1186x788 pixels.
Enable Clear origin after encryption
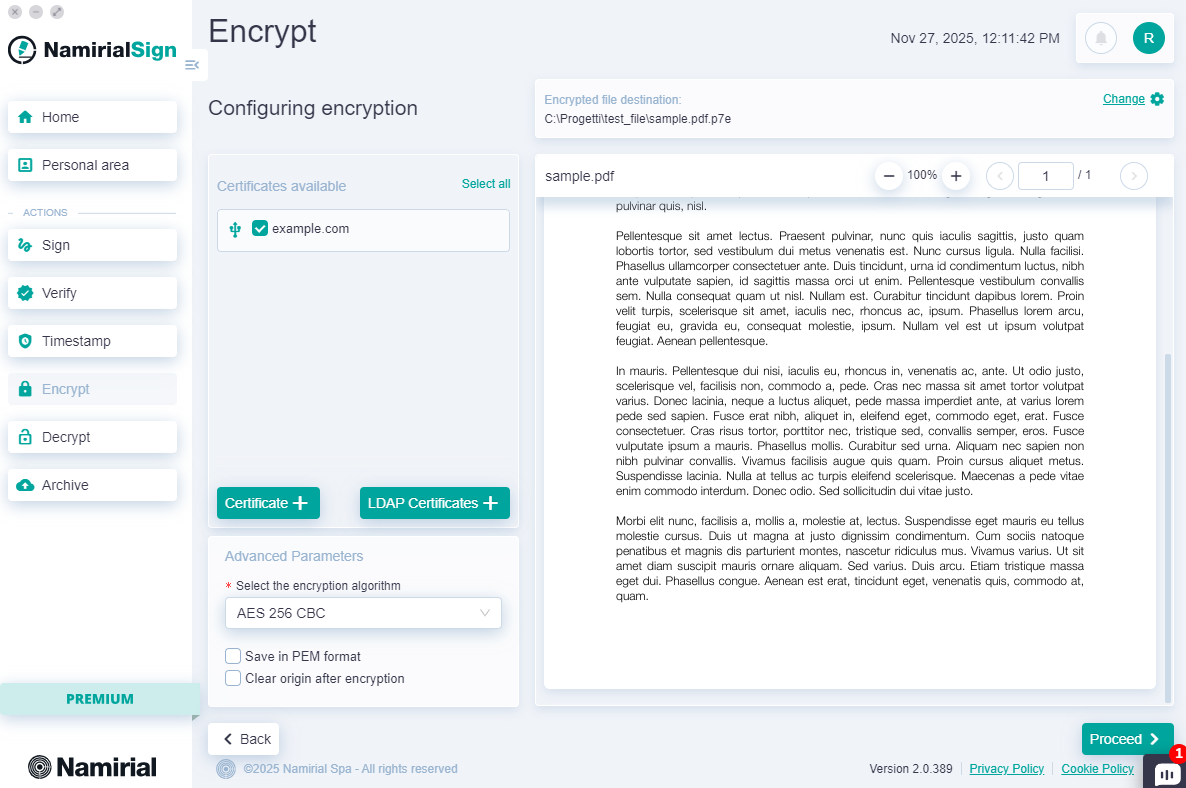pos(233,678)
